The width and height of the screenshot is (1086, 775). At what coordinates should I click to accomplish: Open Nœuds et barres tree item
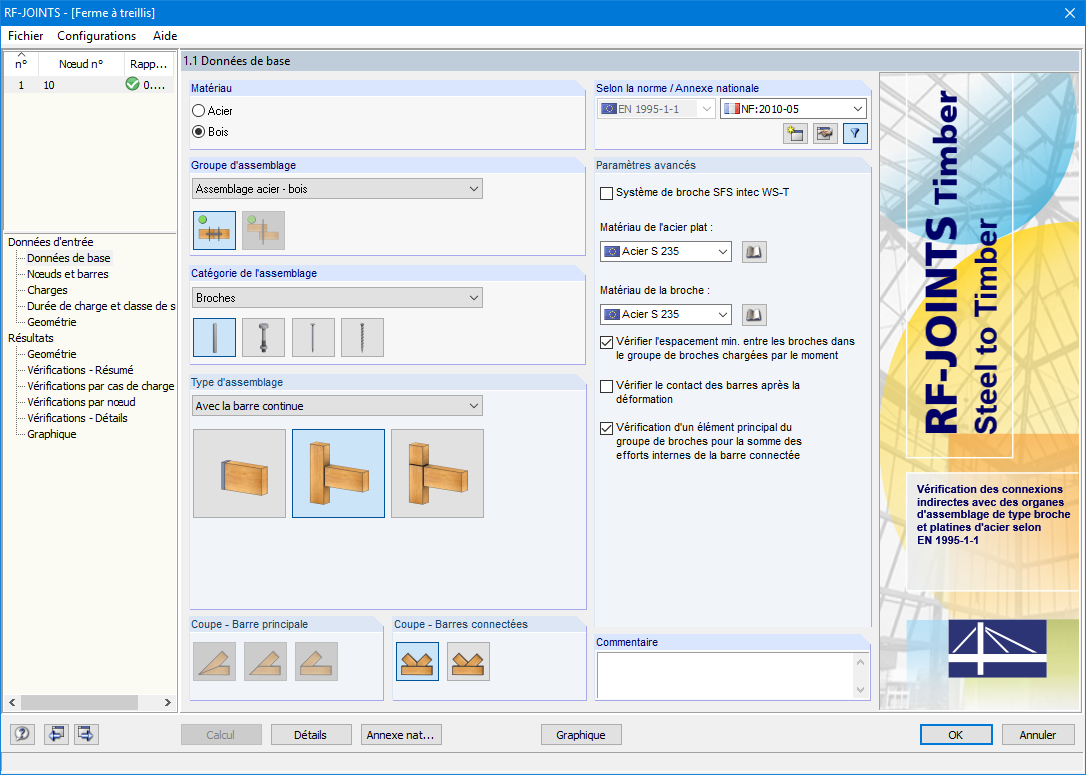pyautogui.click(x=68, y=274)
